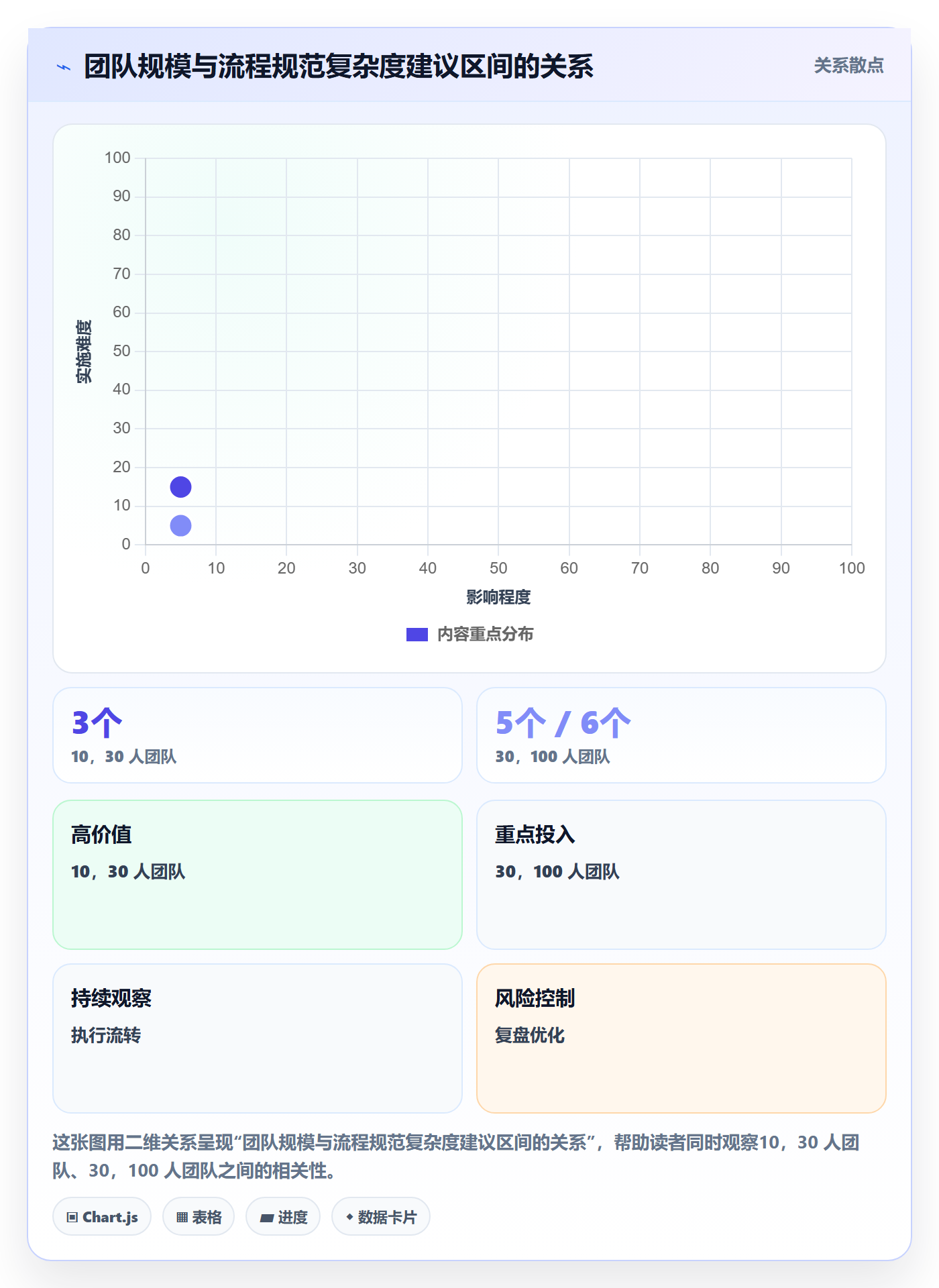
Task: Click the 复盘优化 text
Action: 530,1035
